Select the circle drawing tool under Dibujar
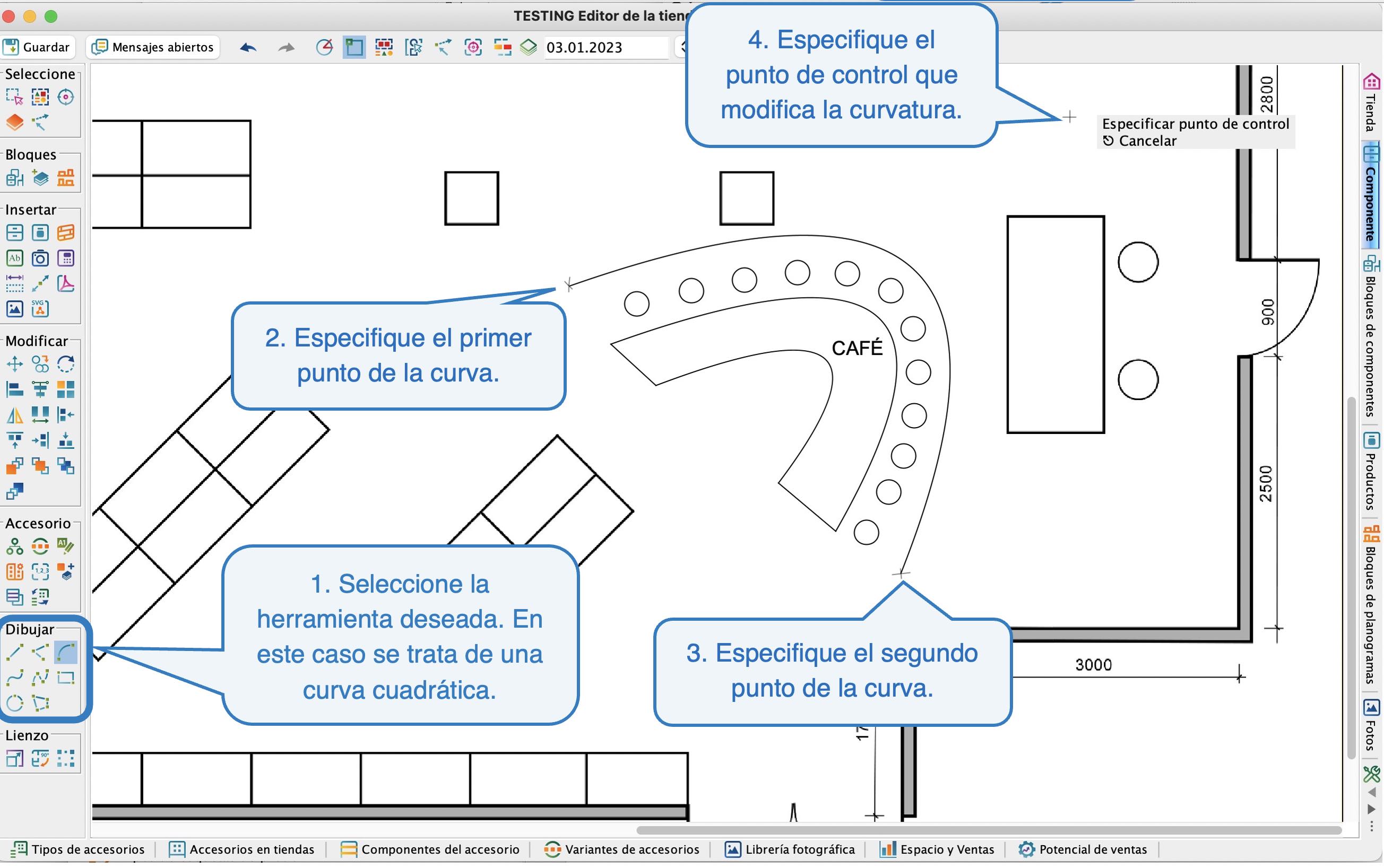The height and width of the screenshot is (868, 1384). coord(14,704)
